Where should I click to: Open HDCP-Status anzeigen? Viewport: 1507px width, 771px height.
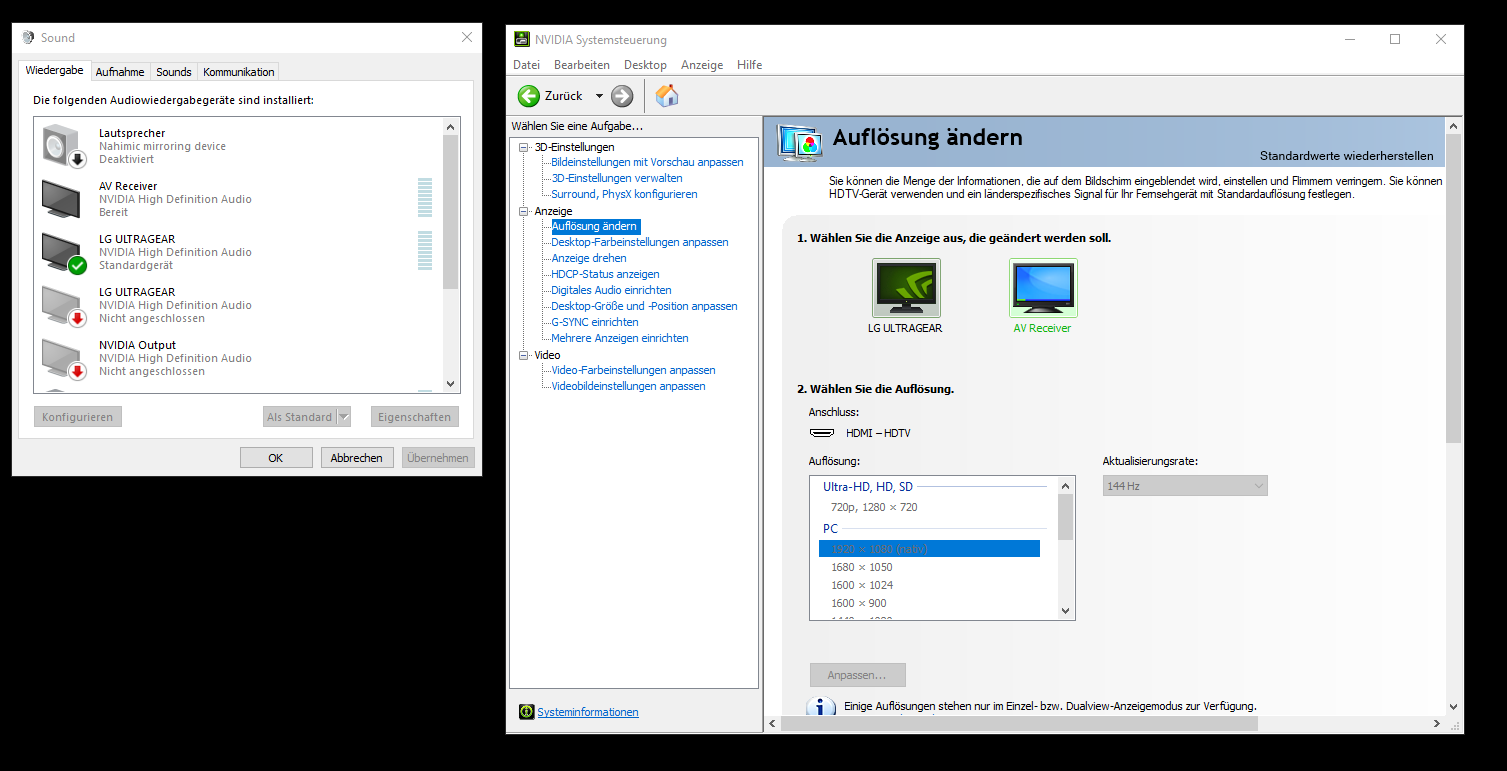[x=605, y=274]
